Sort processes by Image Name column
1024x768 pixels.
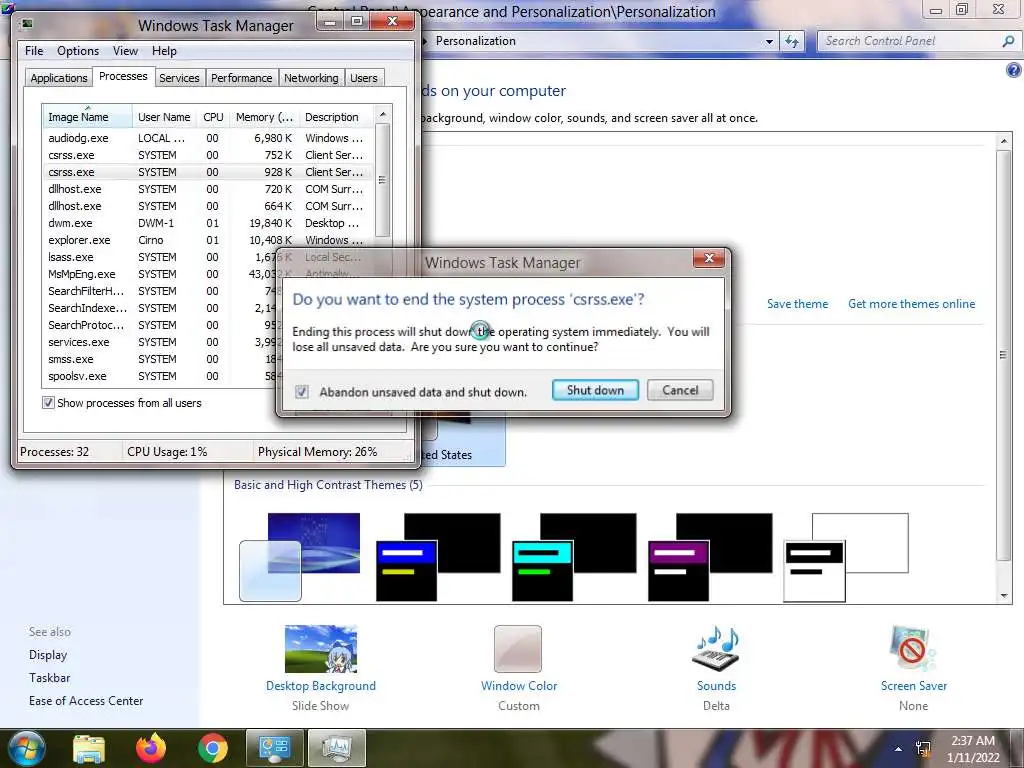click(x=87, y=117)
